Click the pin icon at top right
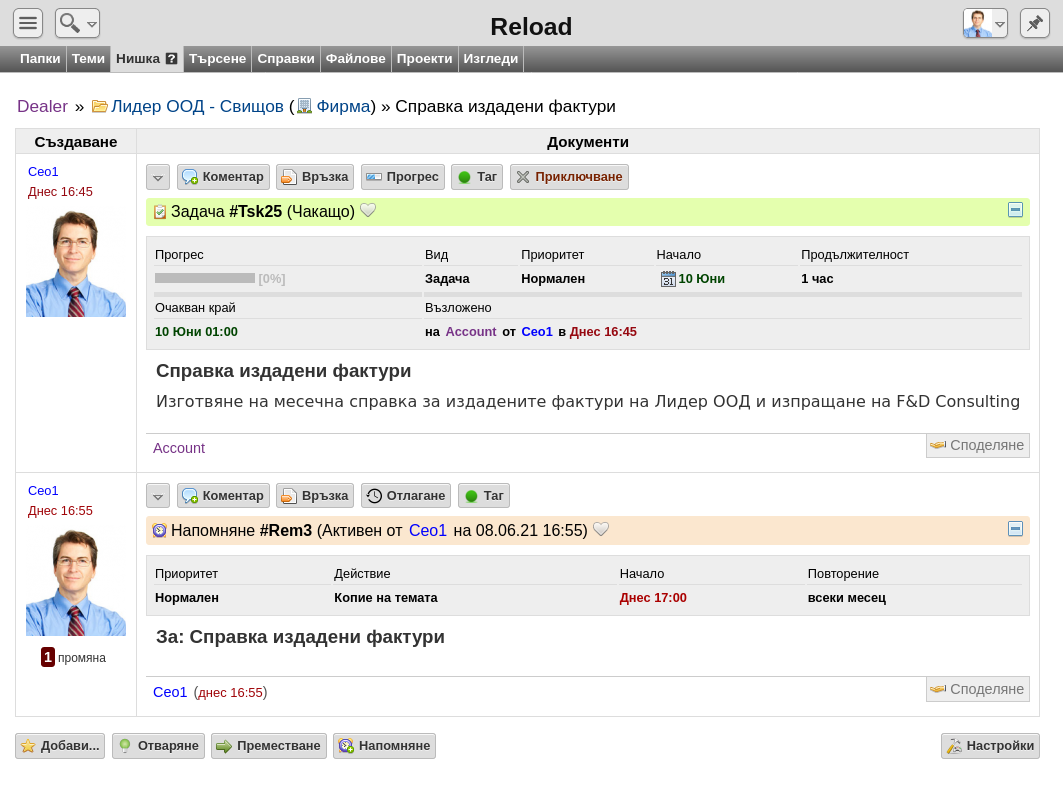Screen dimensions: 1063x788 1035,23
